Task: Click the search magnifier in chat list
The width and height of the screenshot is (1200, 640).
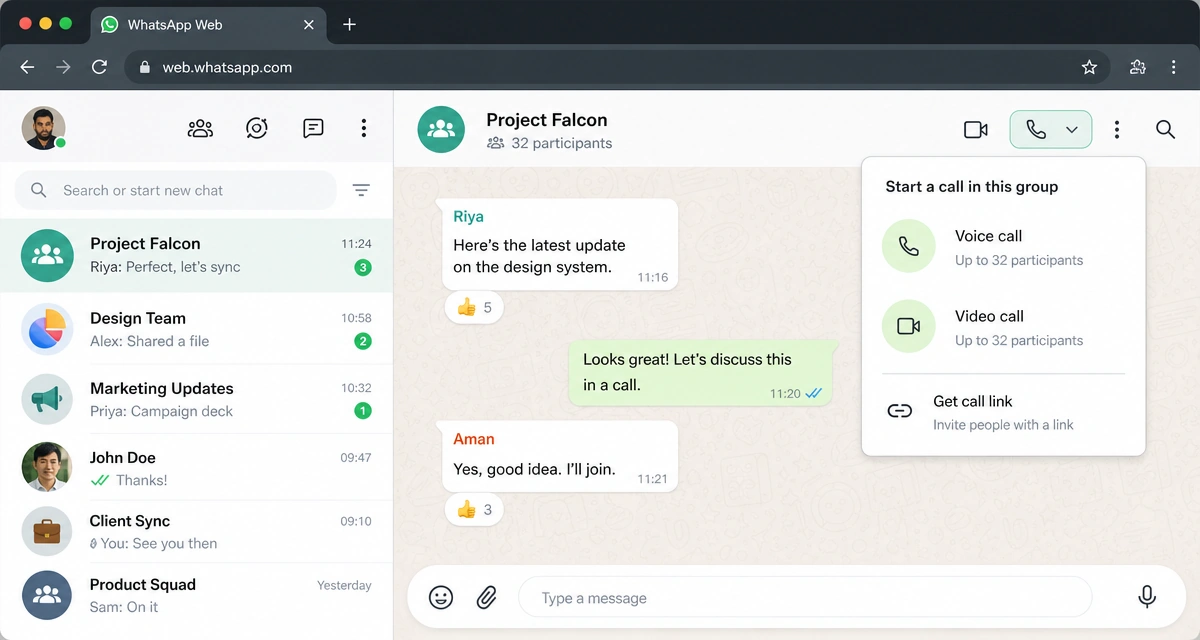Action: coord(39,190)
